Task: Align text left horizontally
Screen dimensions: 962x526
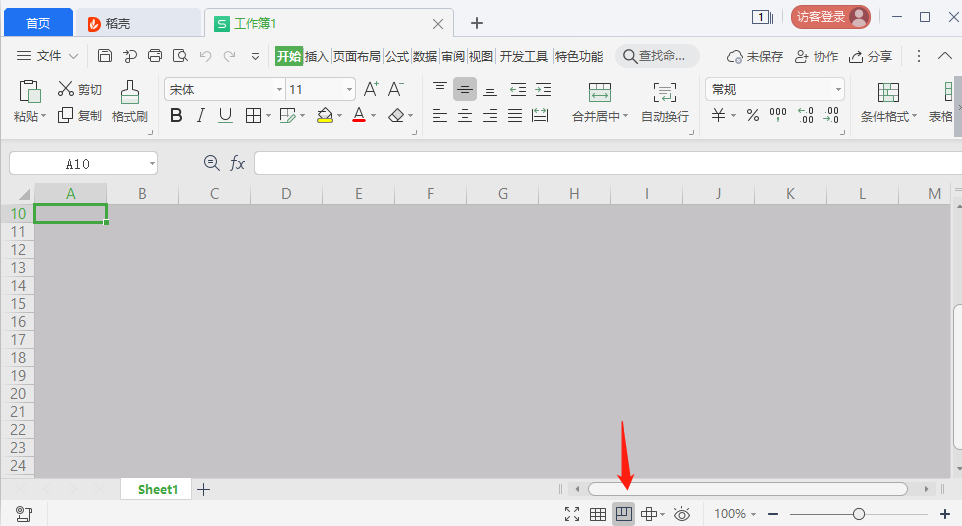Action: (x=440, y=115)
